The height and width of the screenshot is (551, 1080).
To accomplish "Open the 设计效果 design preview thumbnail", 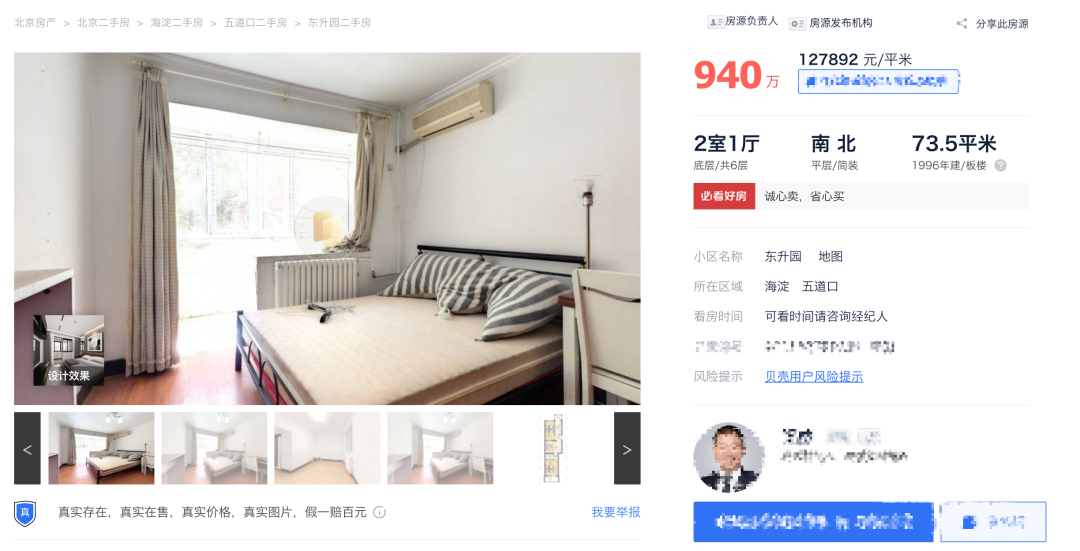I will tap(69, 351).
